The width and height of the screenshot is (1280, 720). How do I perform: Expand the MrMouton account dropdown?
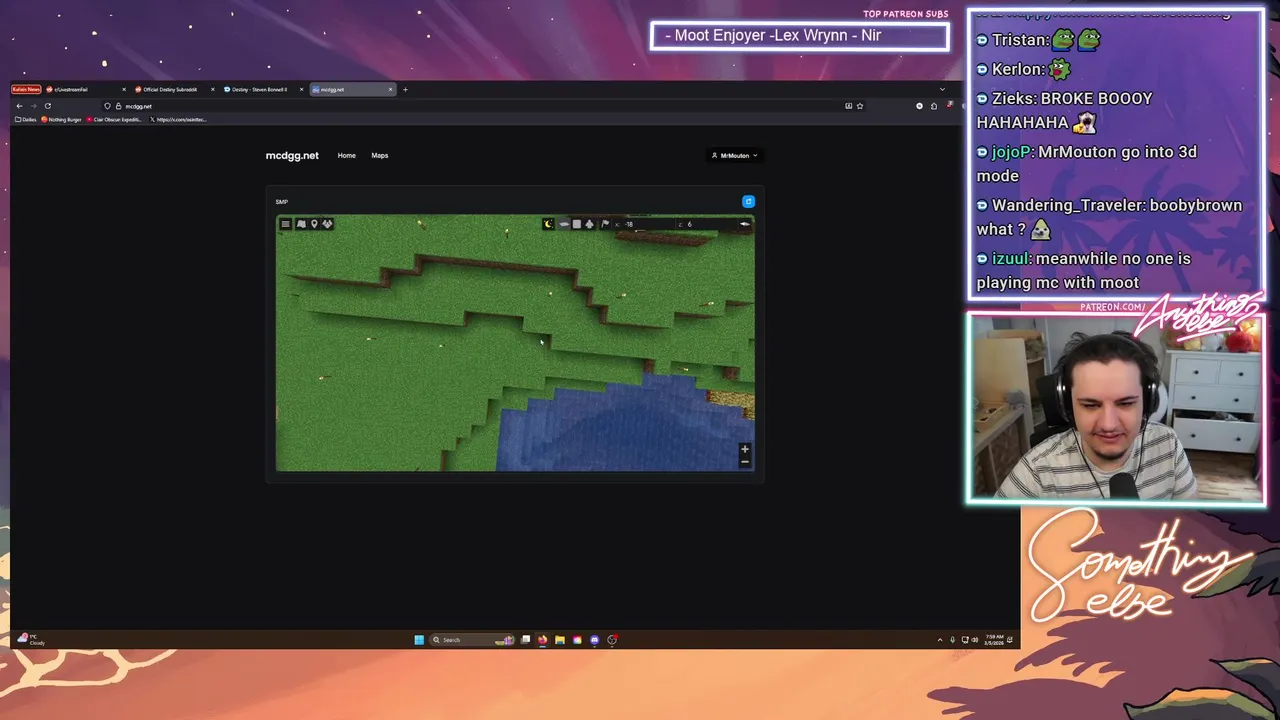pyautogui.click(x=734, y=155)
